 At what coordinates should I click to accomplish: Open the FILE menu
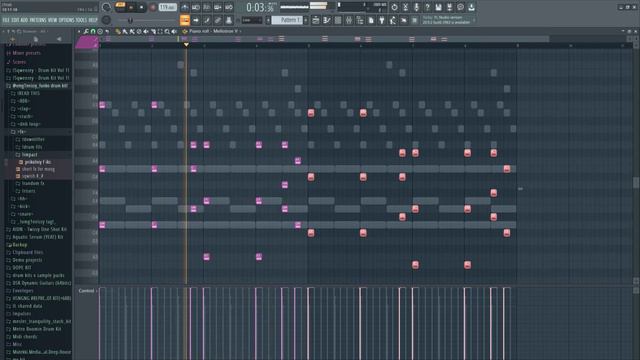pyautogui.click(x=6, y=20)
